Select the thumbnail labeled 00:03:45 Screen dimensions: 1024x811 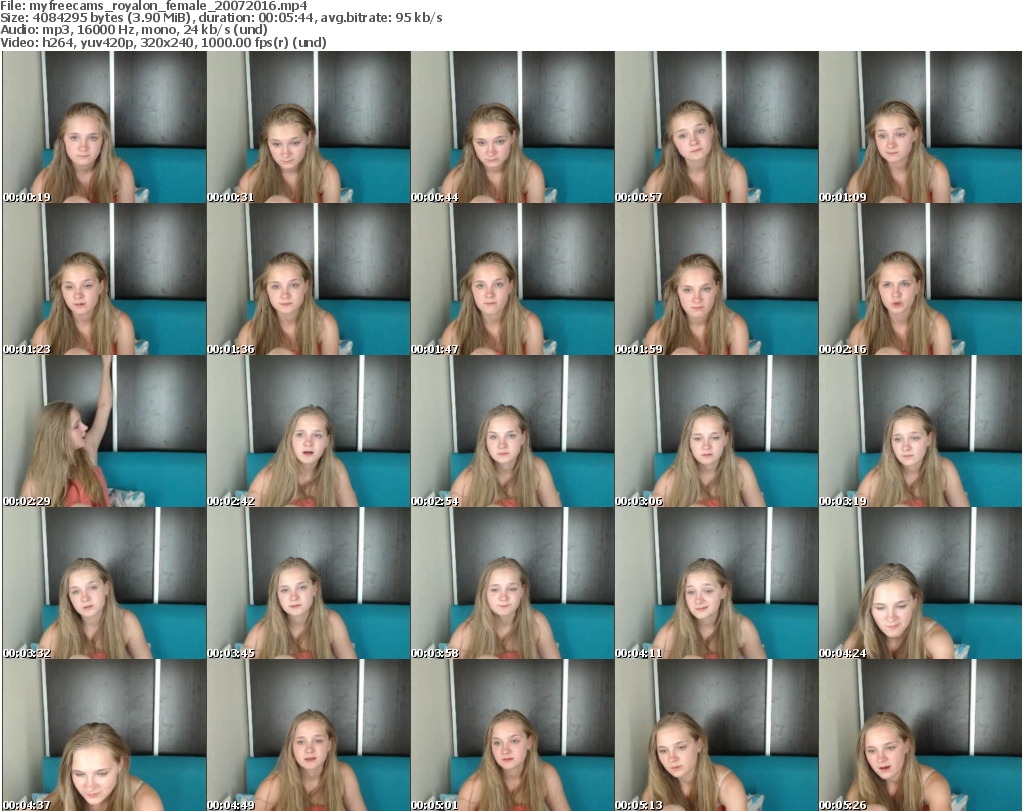tap(308, 583)
